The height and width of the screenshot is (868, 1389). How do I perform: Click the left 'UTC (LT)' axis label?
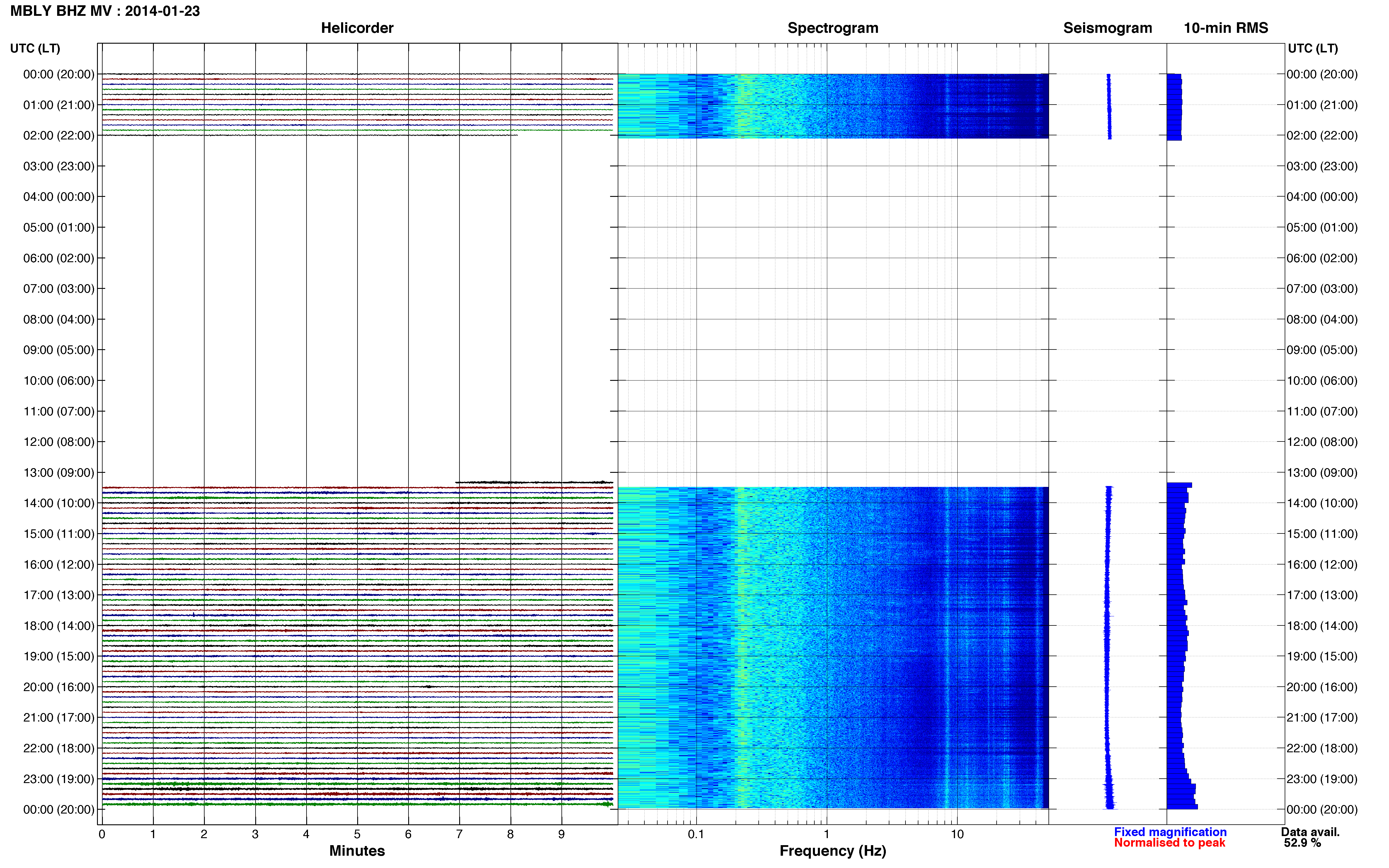pyautogui.click(x=35, y=48)
